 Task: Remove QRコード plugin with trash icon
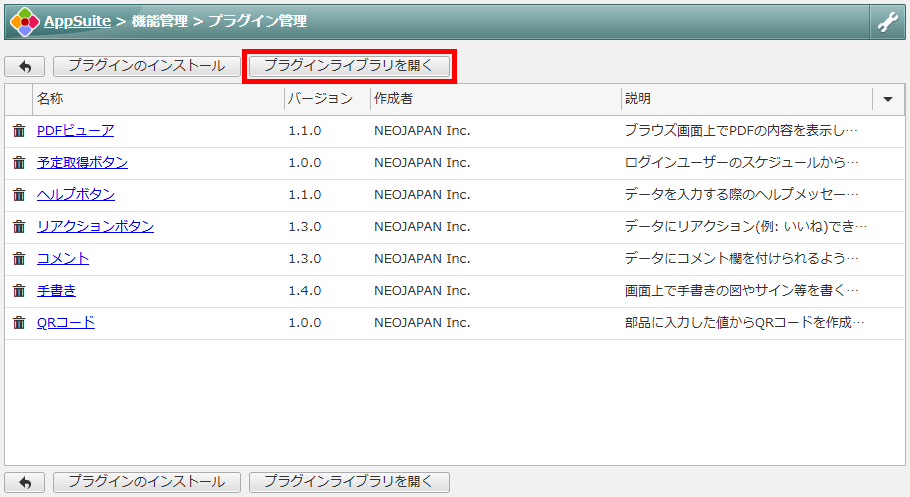coord(19,322)
